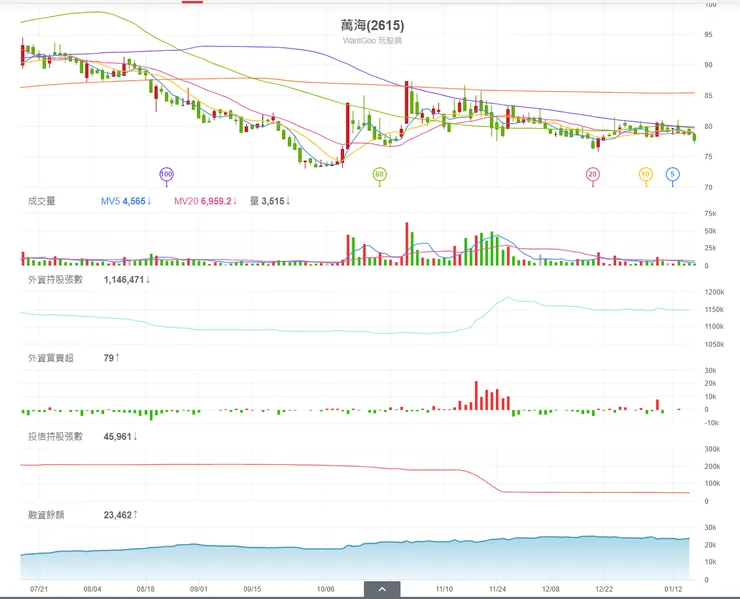Viewport: 740px width, 599px height.
Task: Click the 45,961 trust holdings value
Action: coord(120,437)
